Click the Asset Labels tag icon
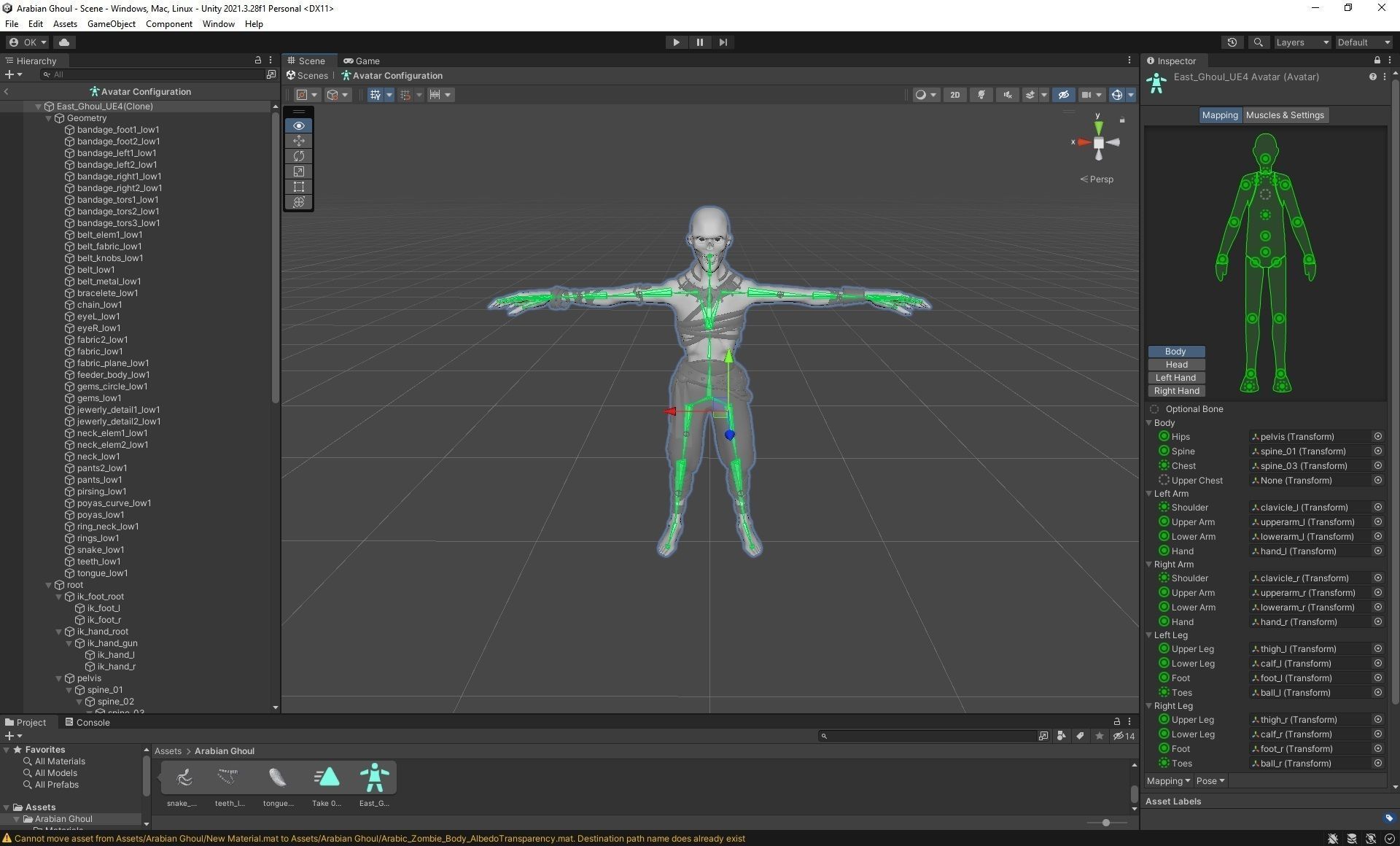 click(1388, 818)
